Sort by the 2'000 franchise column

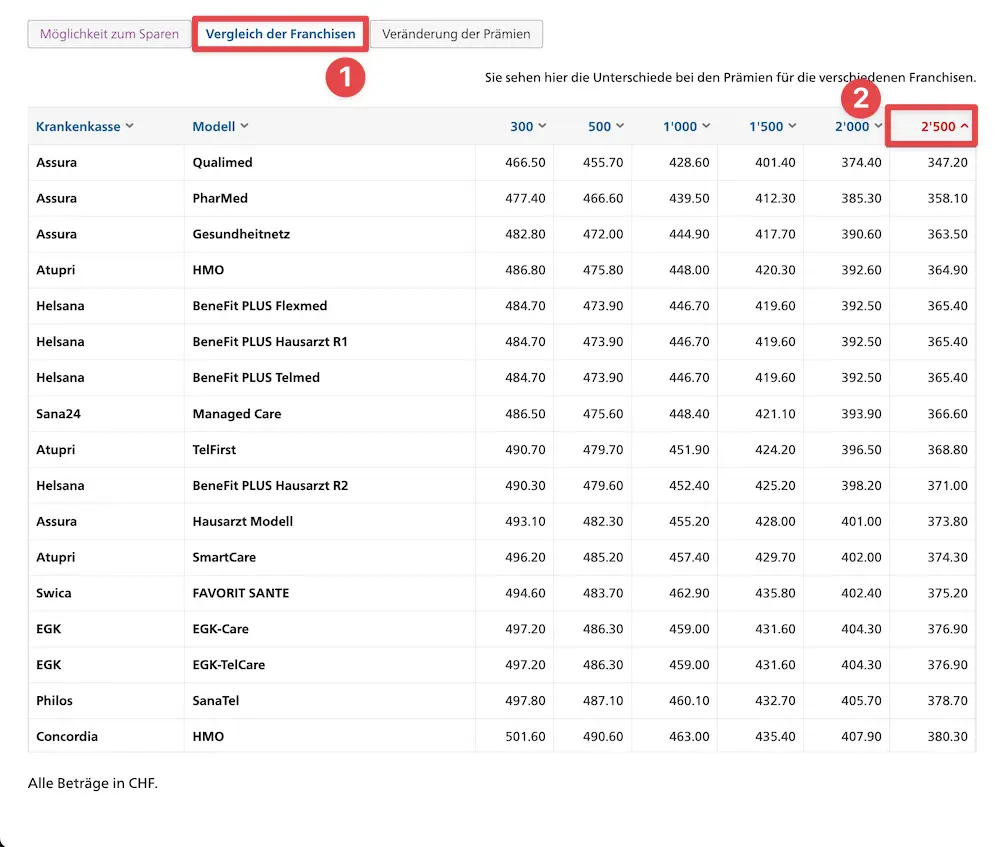[x=858, y=126]
